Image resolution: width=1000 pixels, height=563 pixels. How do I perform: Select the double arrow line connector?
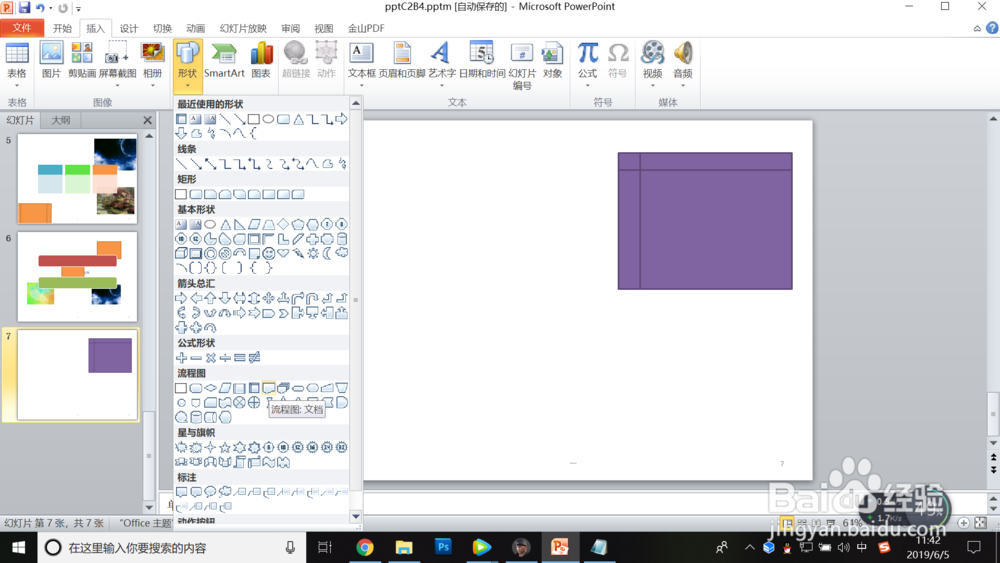pos(210,164)
